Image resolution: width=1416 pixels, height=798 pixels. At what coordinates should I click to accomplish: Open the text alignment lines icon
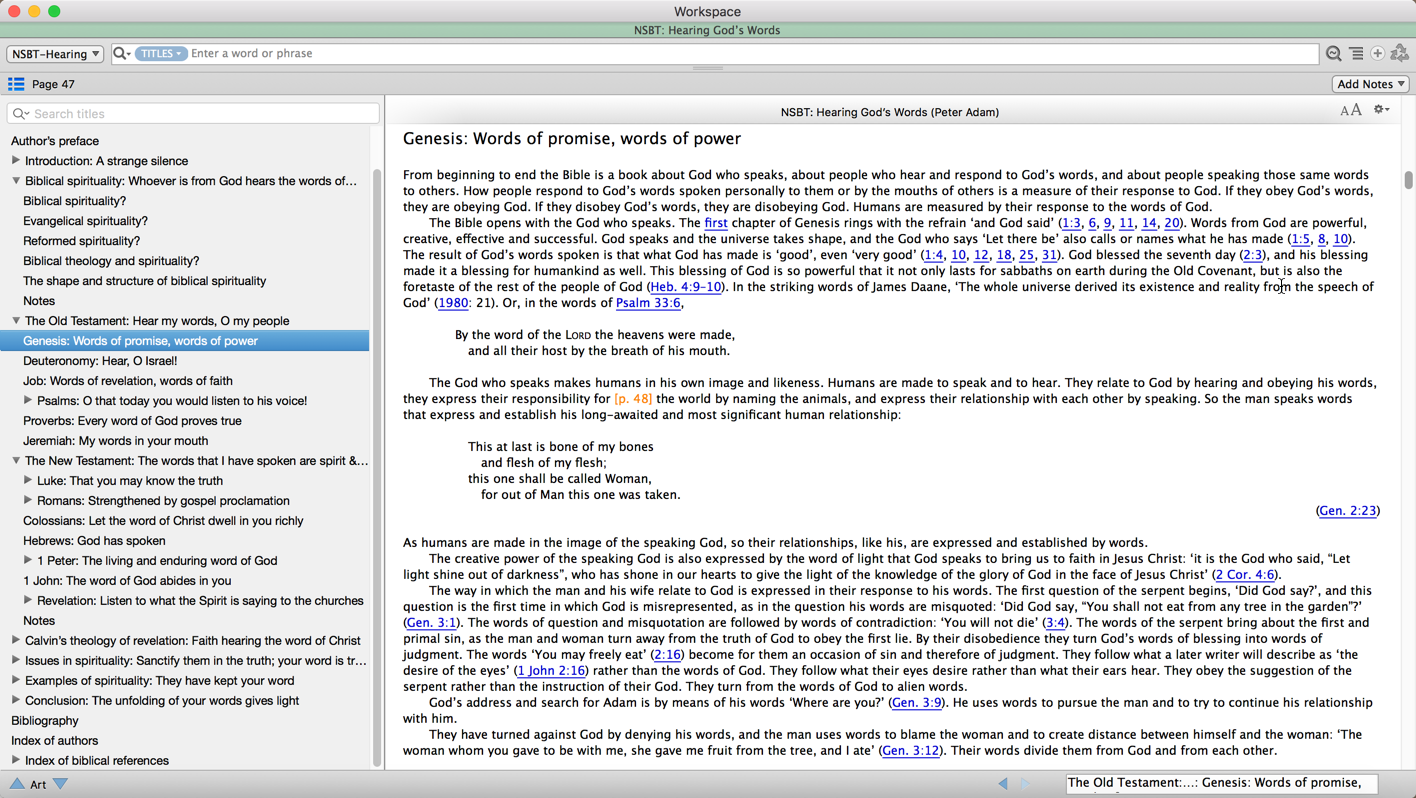(x=1356, y=54)
